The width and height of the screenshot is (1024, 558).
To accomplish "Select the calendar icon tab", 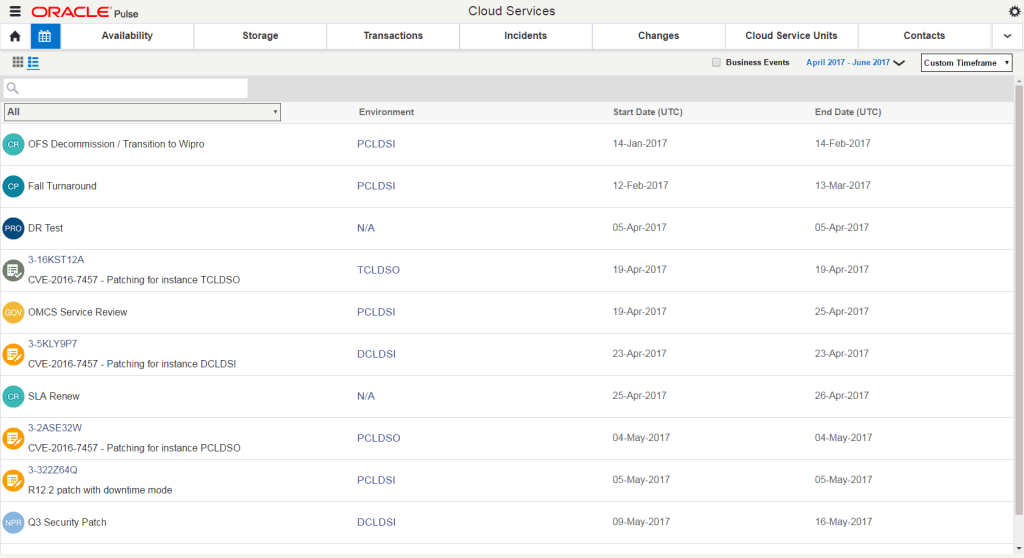I will (45, 36).
